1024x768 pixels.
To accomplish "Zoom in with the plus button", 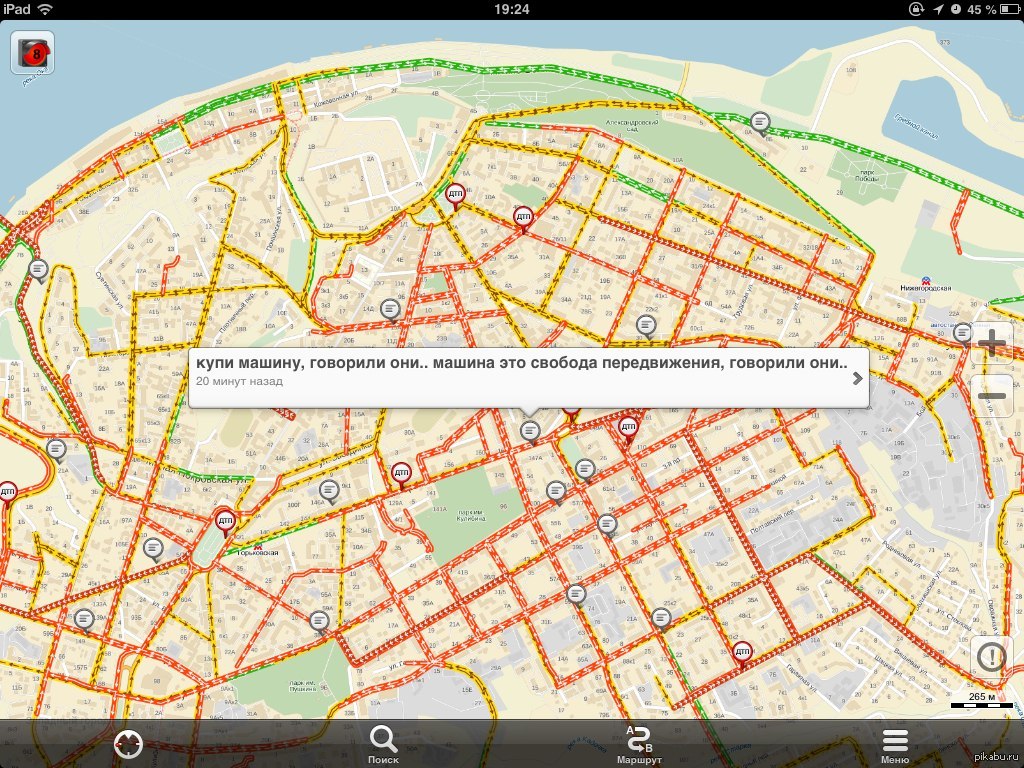I will 991,345.
